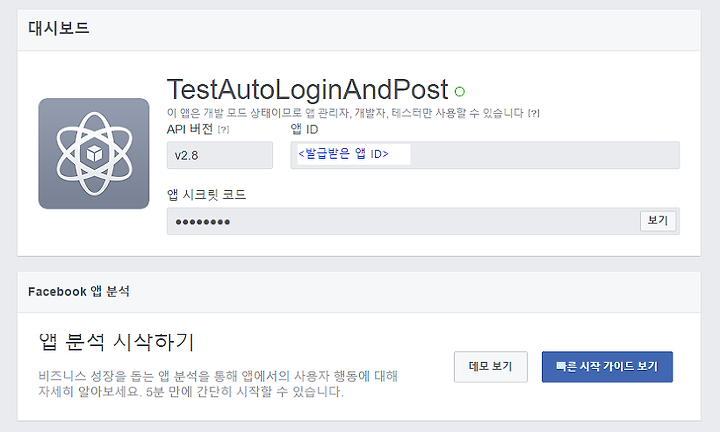Viewport: 720px width, 432px height.
Task: Reveal app secret with 보기 button
Action: coord(658,221)
